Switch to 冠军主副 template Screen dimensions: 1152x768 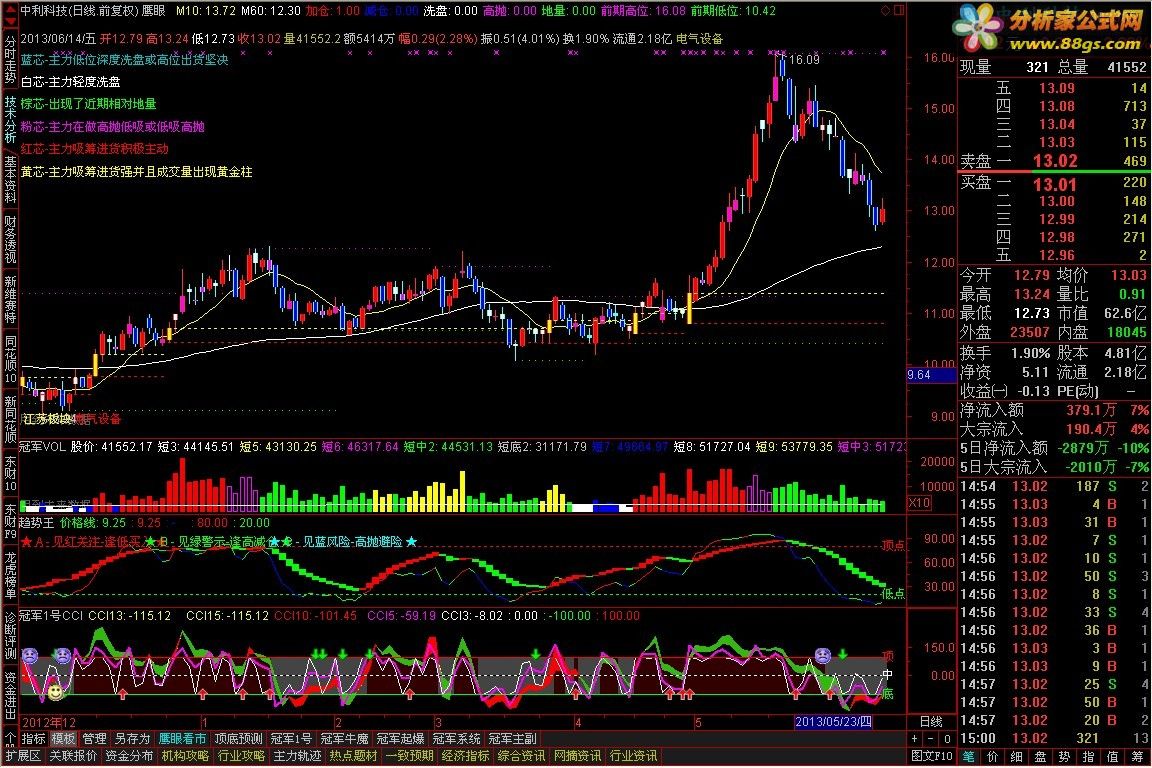tap(512, 739)
